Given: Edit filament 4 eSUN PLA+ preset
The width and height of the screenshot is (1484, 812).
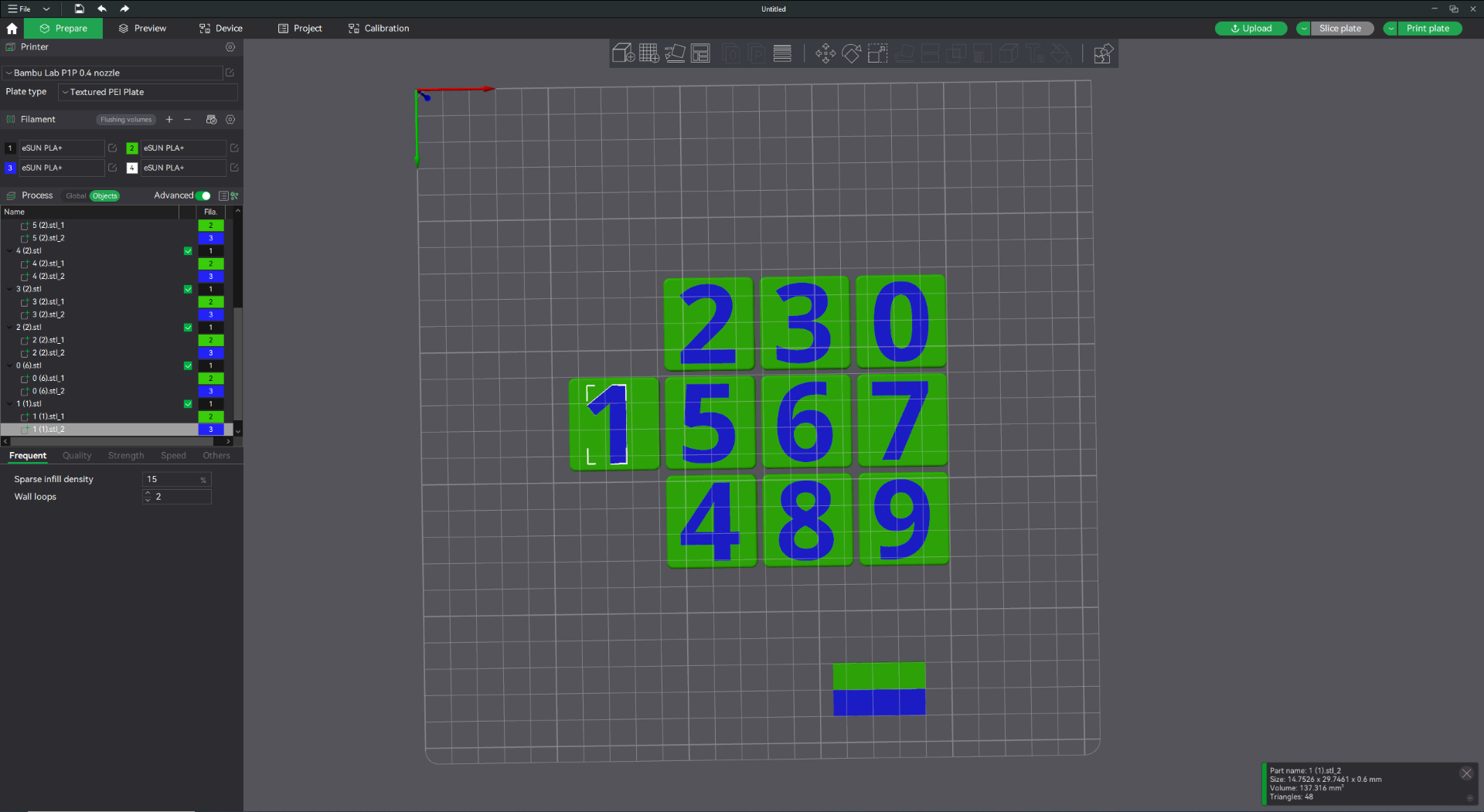Looking at the screenshot, I should 235,168.
